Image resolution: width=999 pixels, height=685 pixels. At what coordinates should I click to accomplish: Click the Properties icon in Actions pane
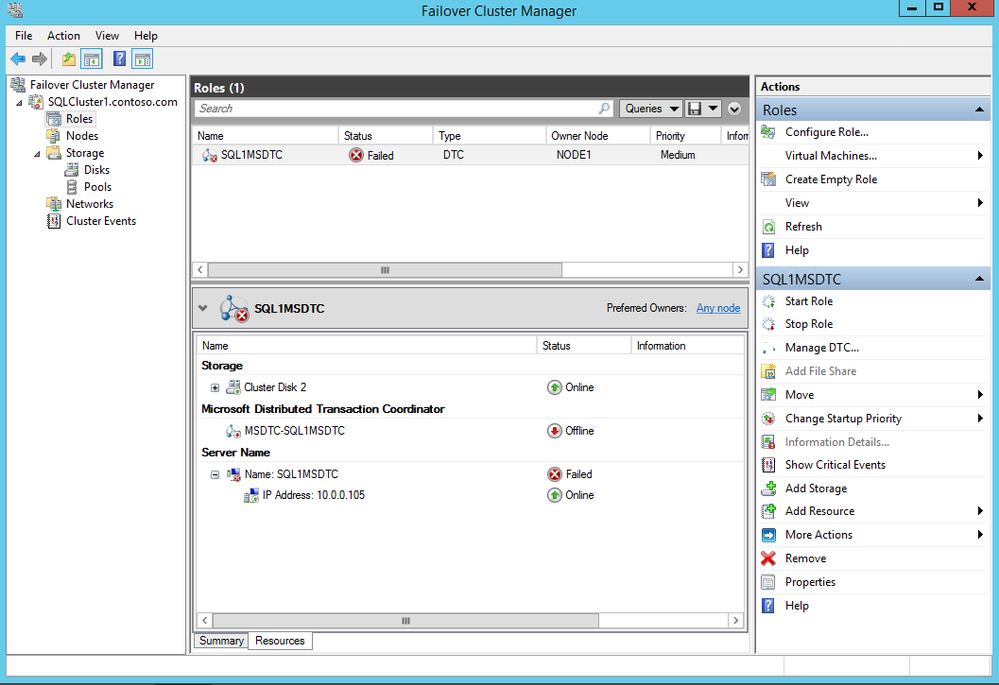click(768, 582)
